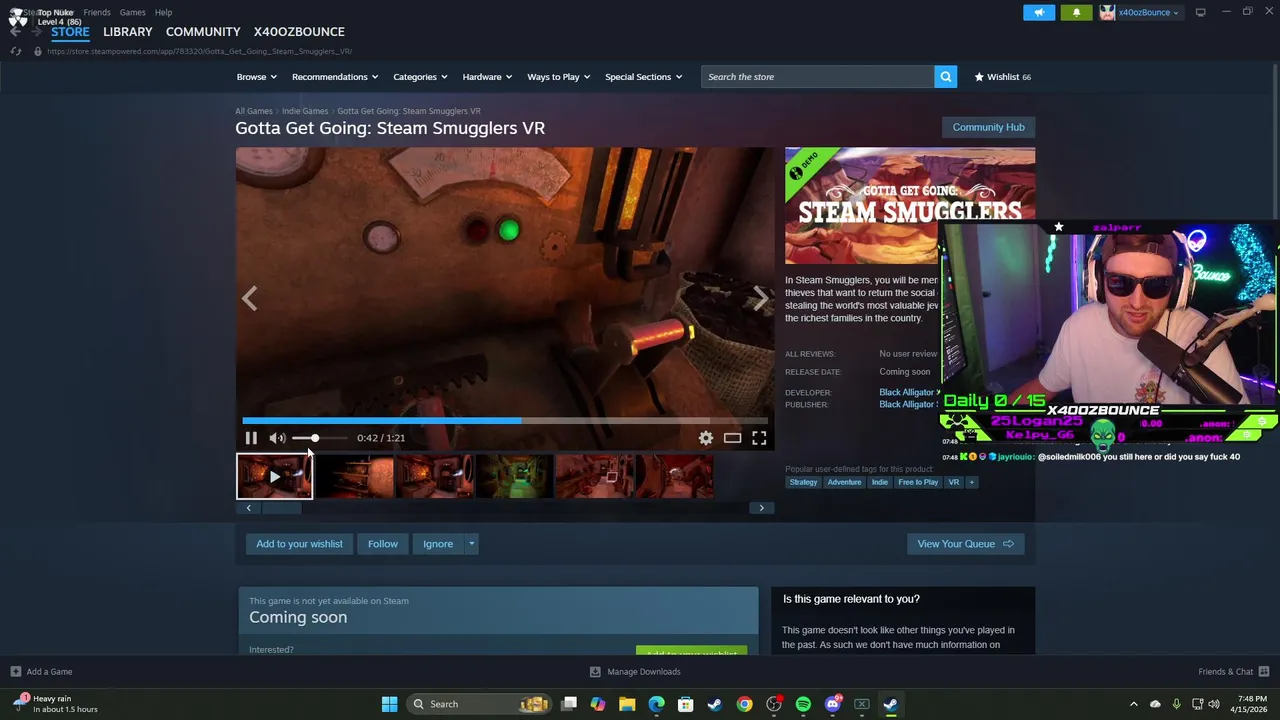Open Friends & Chat panel
The height and width of the screenshot is (720, 1280).
(x=1234, y=671)
